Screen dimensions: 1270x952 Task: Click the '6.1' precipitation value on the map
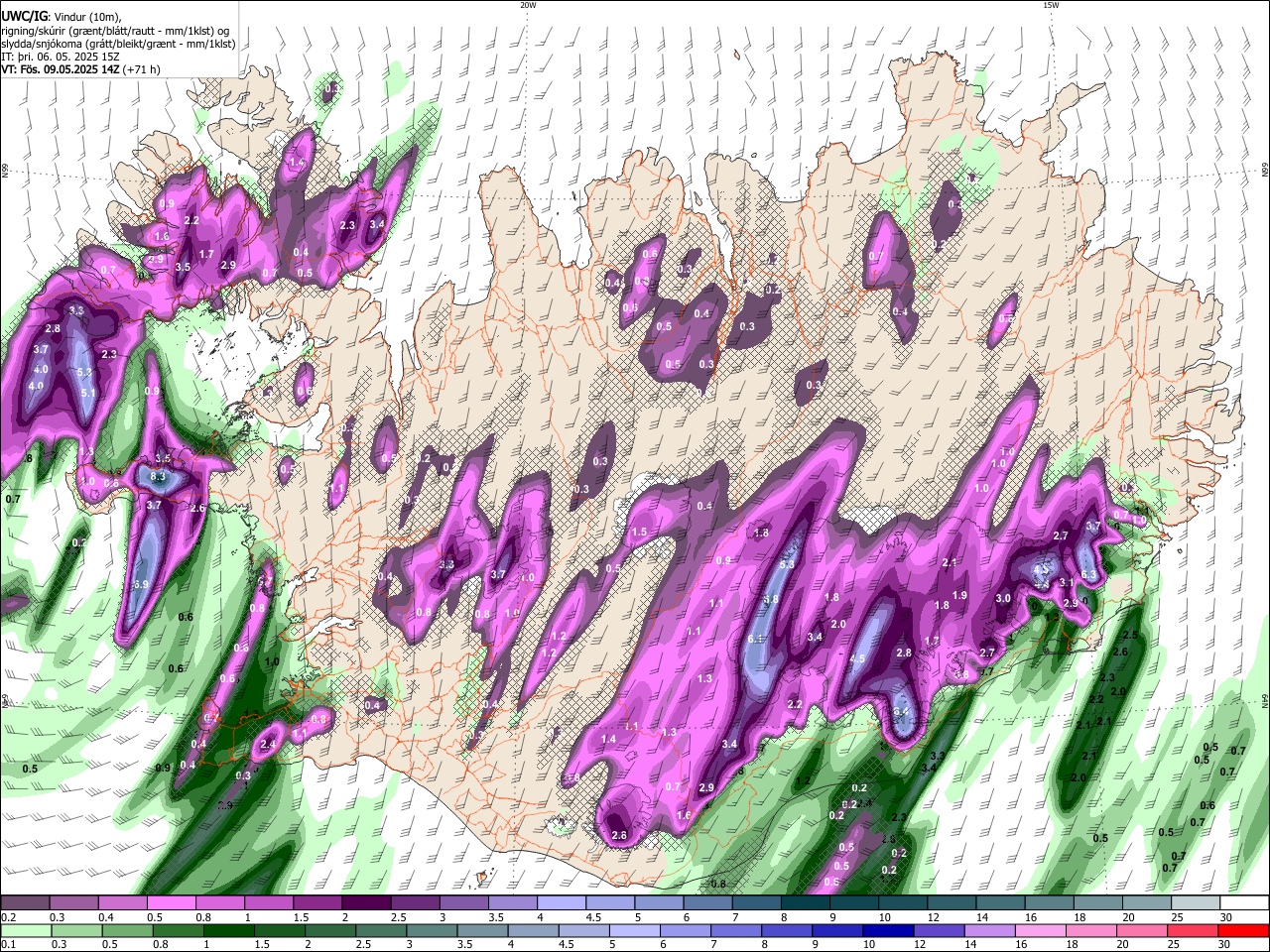coord(755,639)
